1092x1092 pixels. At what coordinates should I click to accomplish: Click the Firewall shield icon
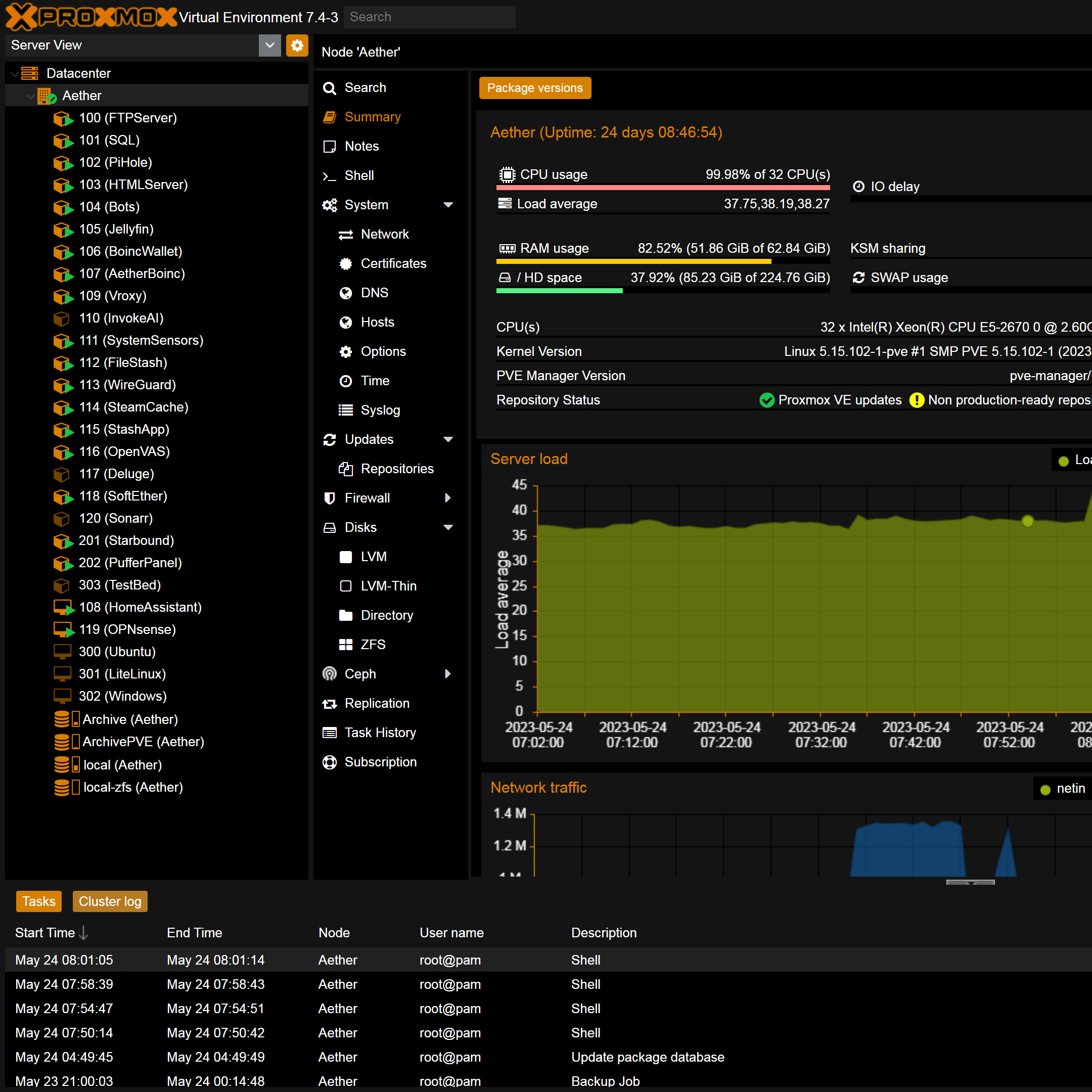330,498
